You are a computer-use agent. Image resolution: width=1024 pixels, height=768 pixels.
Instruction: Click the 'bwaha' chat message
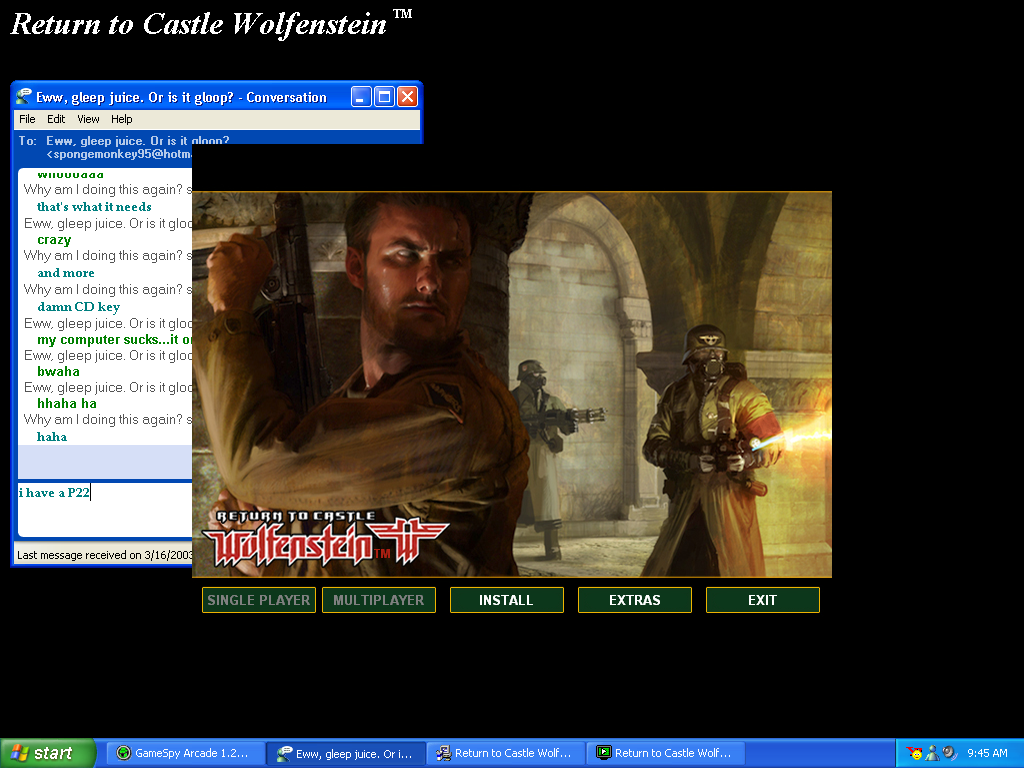pyautogui.click(x=58, y=371)
